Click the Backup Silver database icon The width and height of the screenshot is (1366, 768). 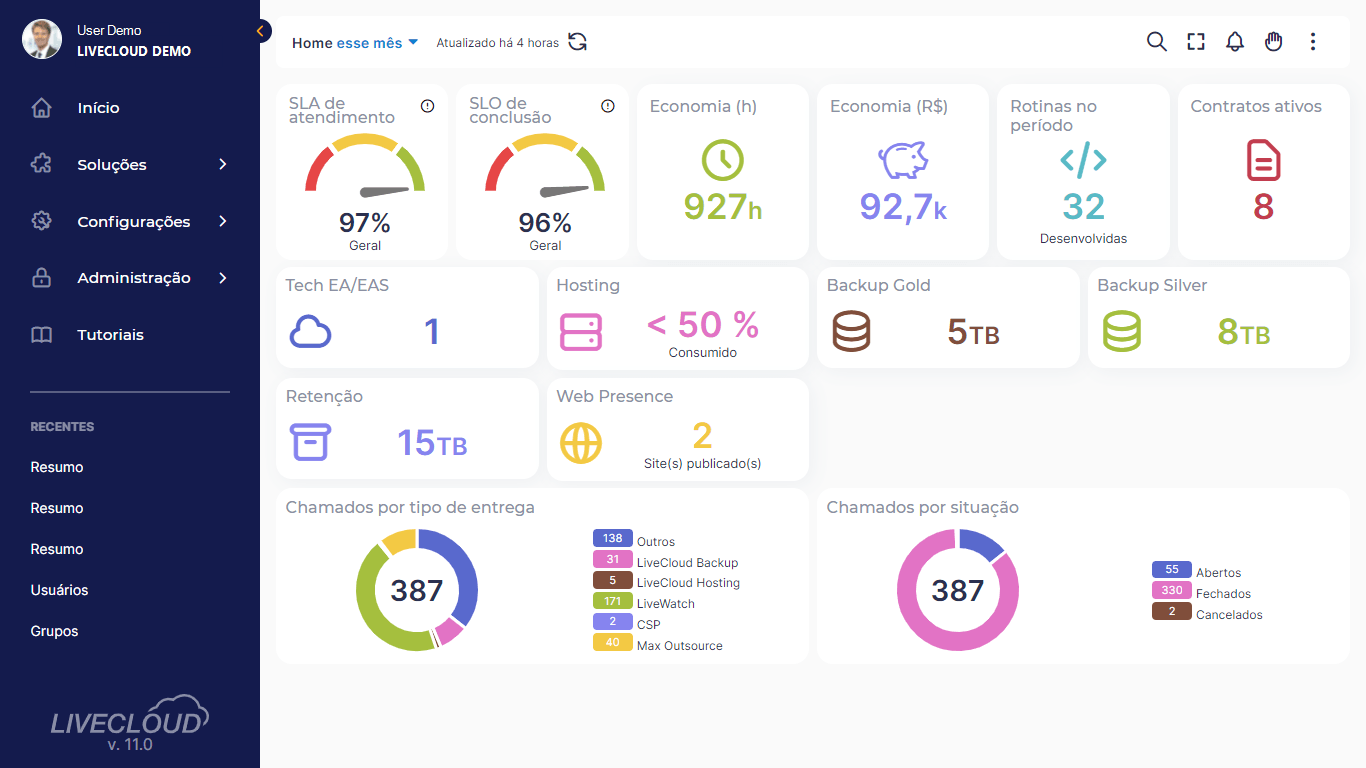(1122, 331)
